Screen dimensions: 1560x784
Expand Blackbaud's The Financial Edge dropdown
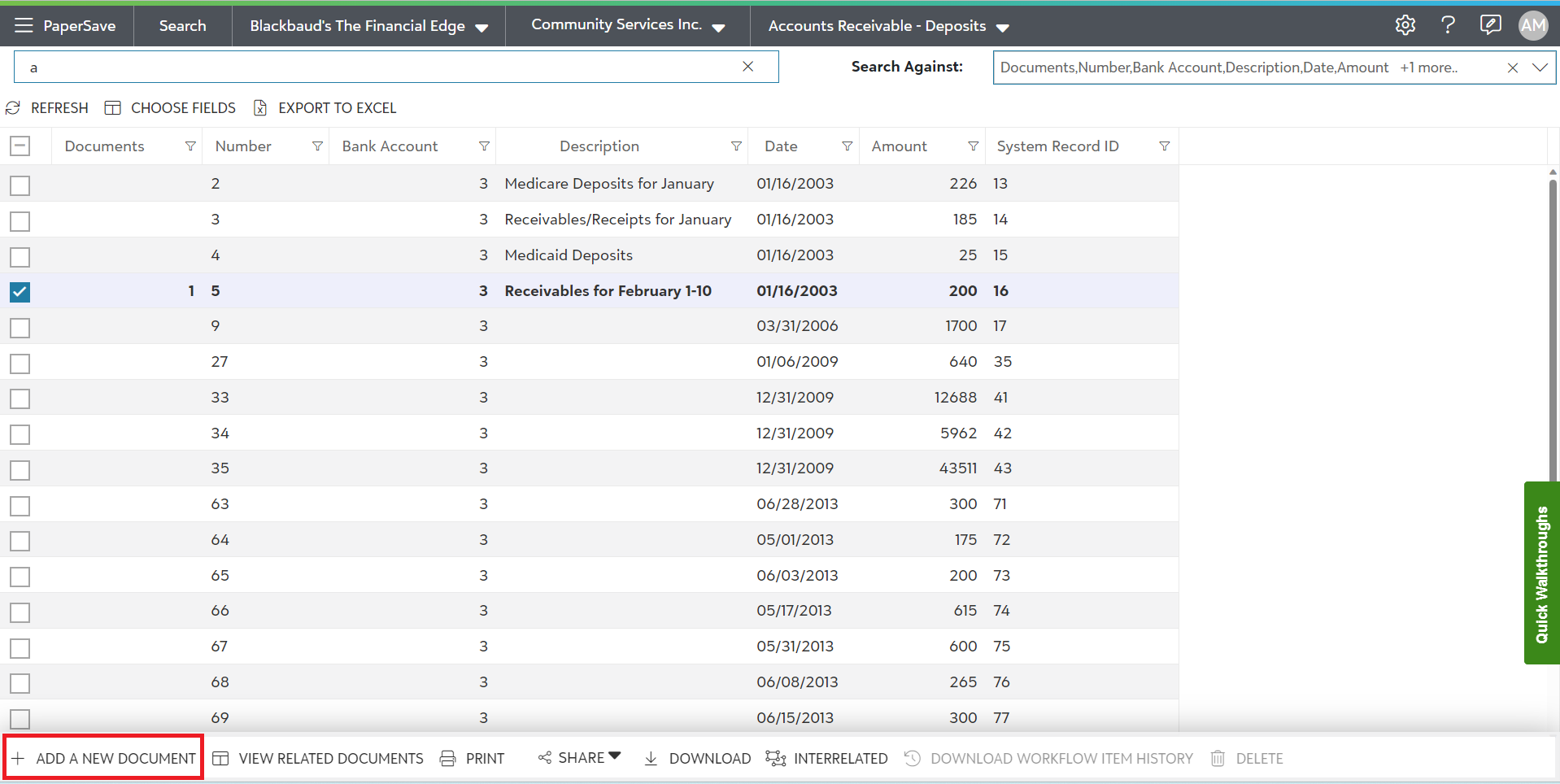[482, 28]
